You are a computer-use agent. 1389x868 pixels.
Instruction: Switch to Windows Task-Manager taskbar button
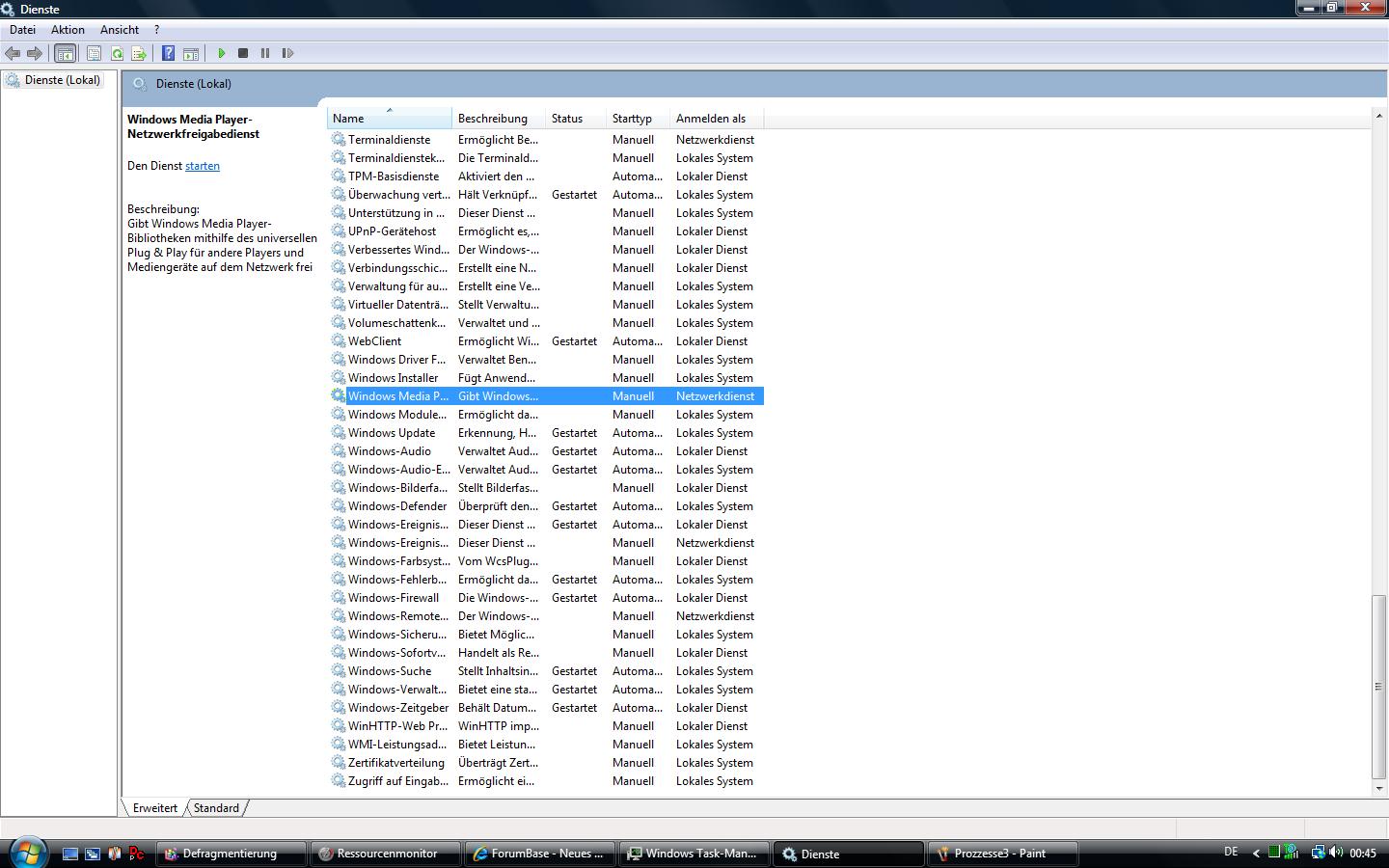coord(694,854)
